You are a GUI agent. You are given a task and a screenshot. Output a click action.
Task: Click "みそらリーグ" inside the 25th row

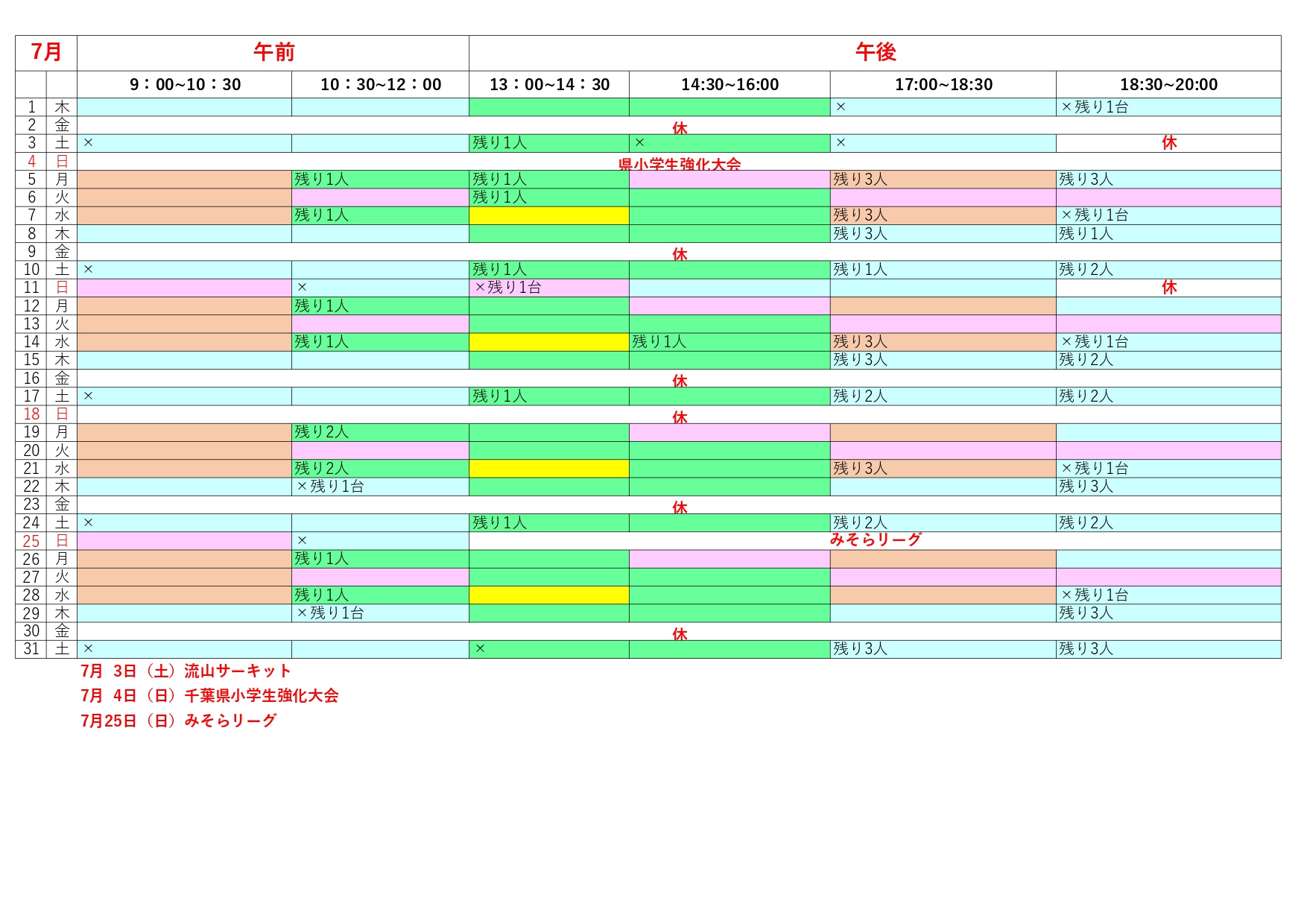pos(876,539)
